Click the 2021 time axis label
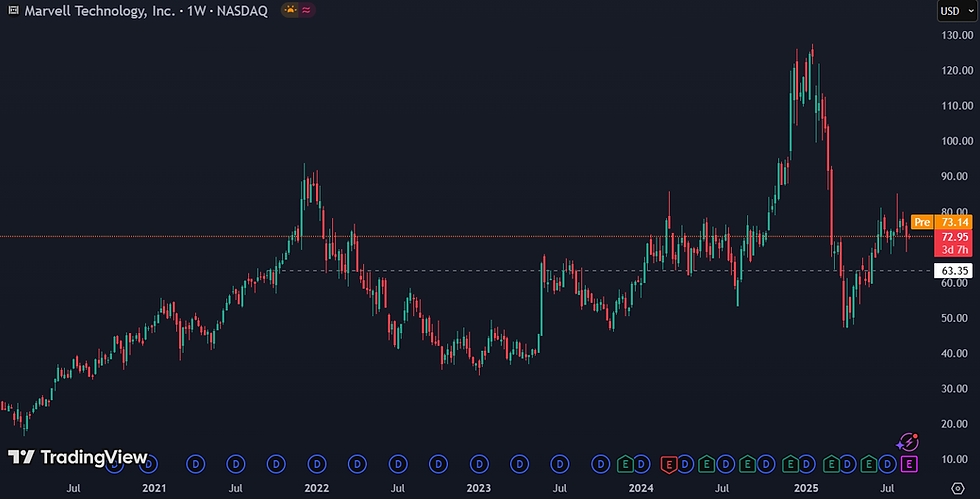The width and height of the screenshot is (980, 499). 154,488
